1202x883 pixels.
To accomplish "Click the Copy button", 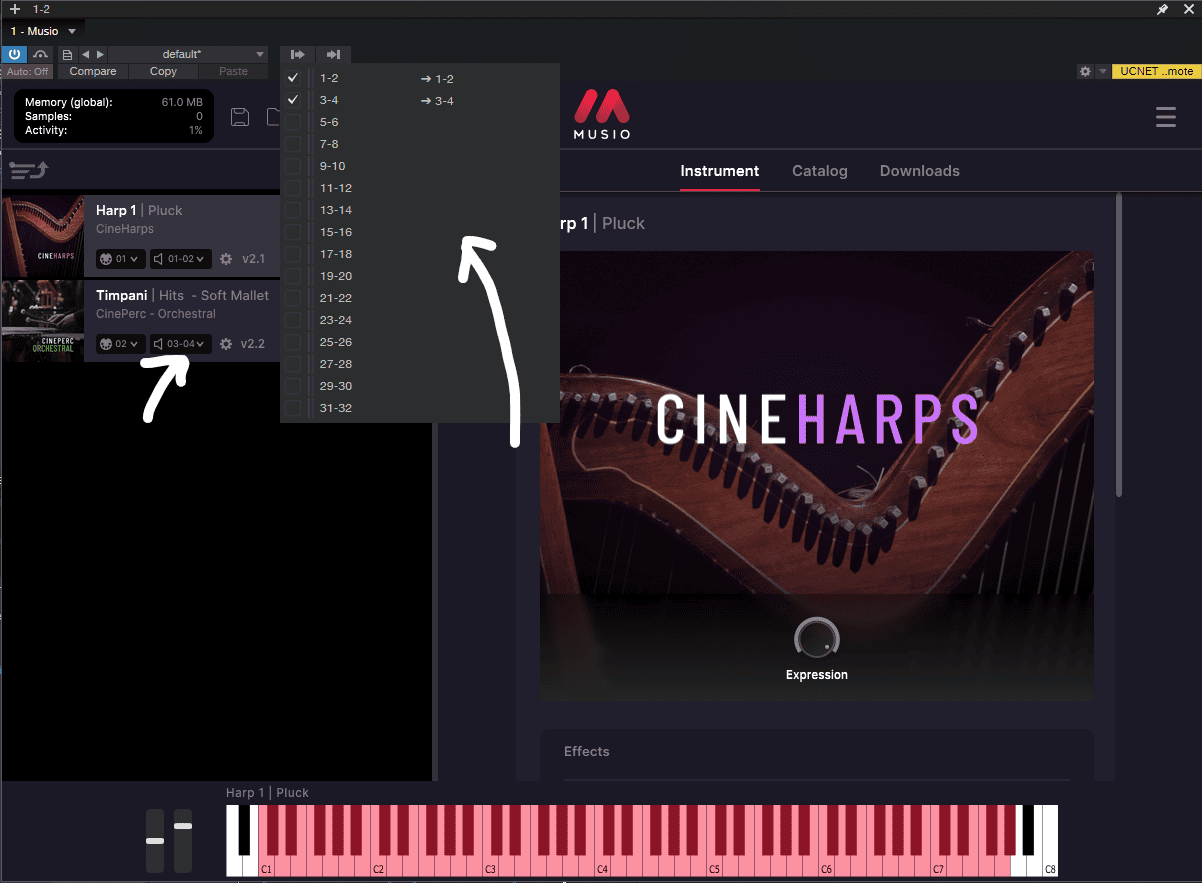I will [163, 71].
